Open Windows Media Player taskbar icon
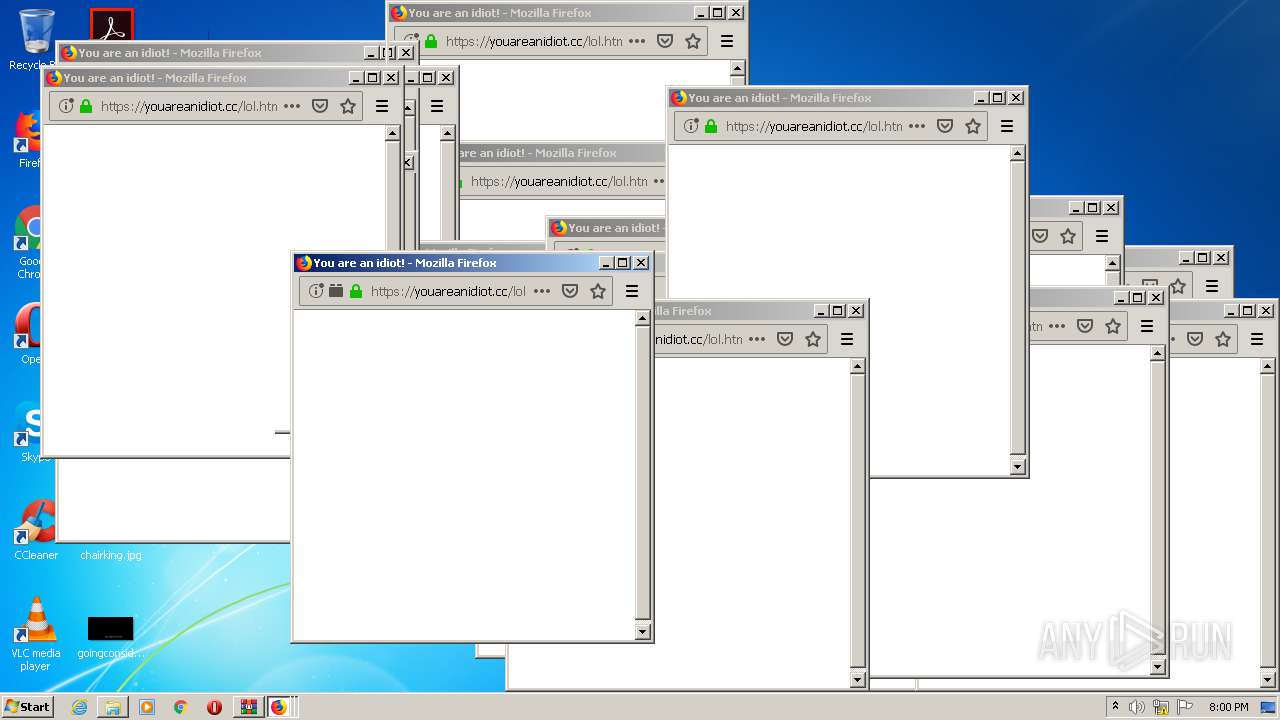 [147, 707]
